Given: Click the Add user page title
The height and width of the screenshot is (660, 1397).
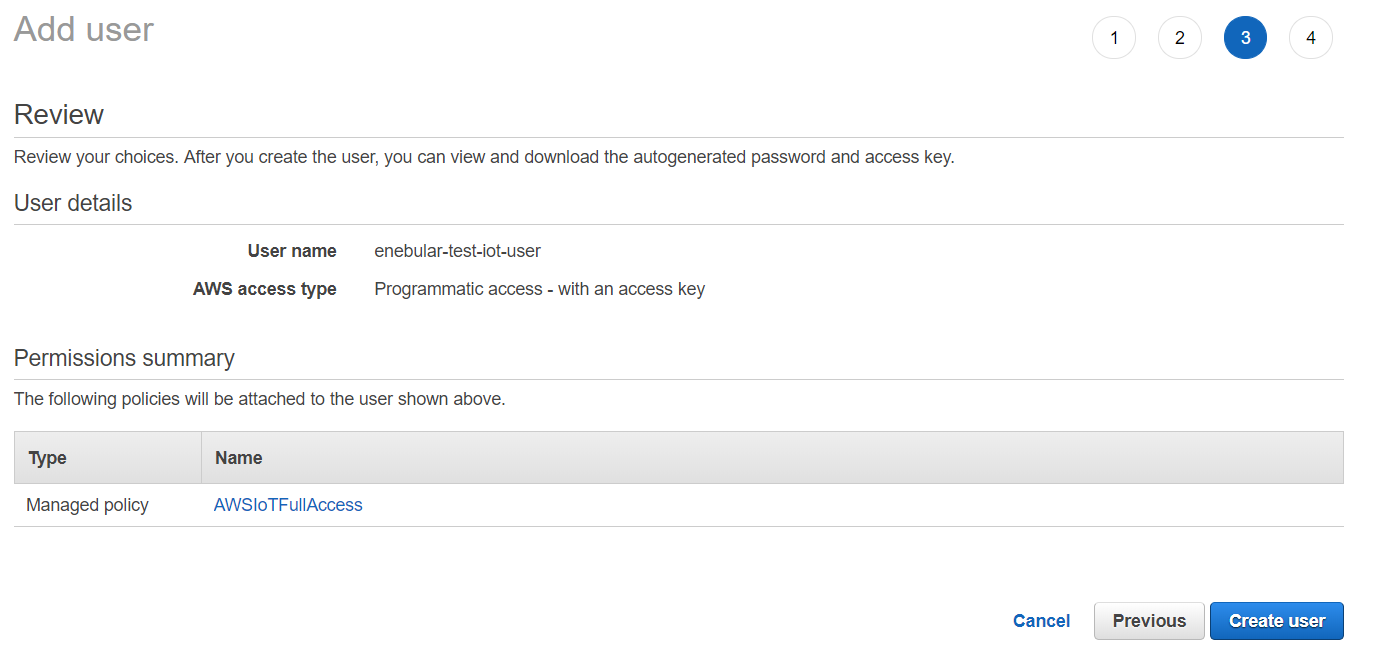Looking at the screenshot, I should (x=84, y=30).
